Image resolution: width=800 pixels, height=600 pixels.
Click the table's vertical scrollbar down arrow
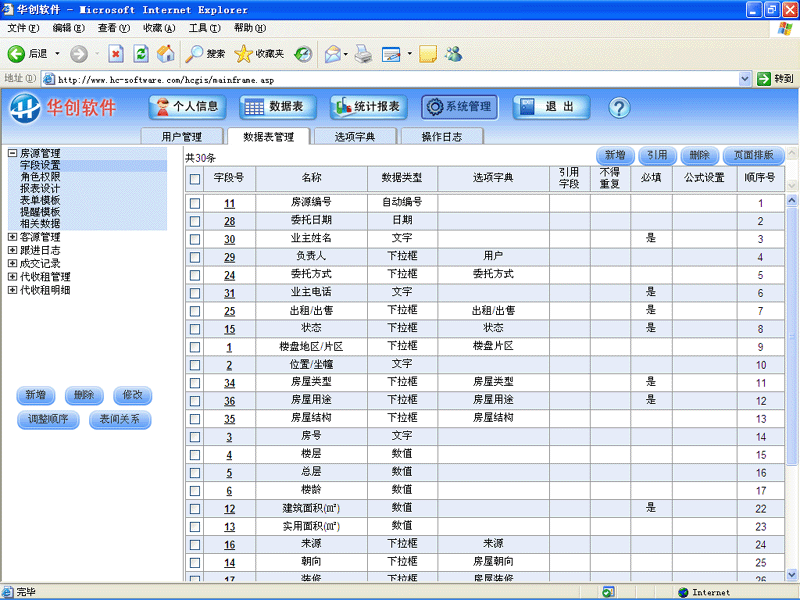click(792, 574)
